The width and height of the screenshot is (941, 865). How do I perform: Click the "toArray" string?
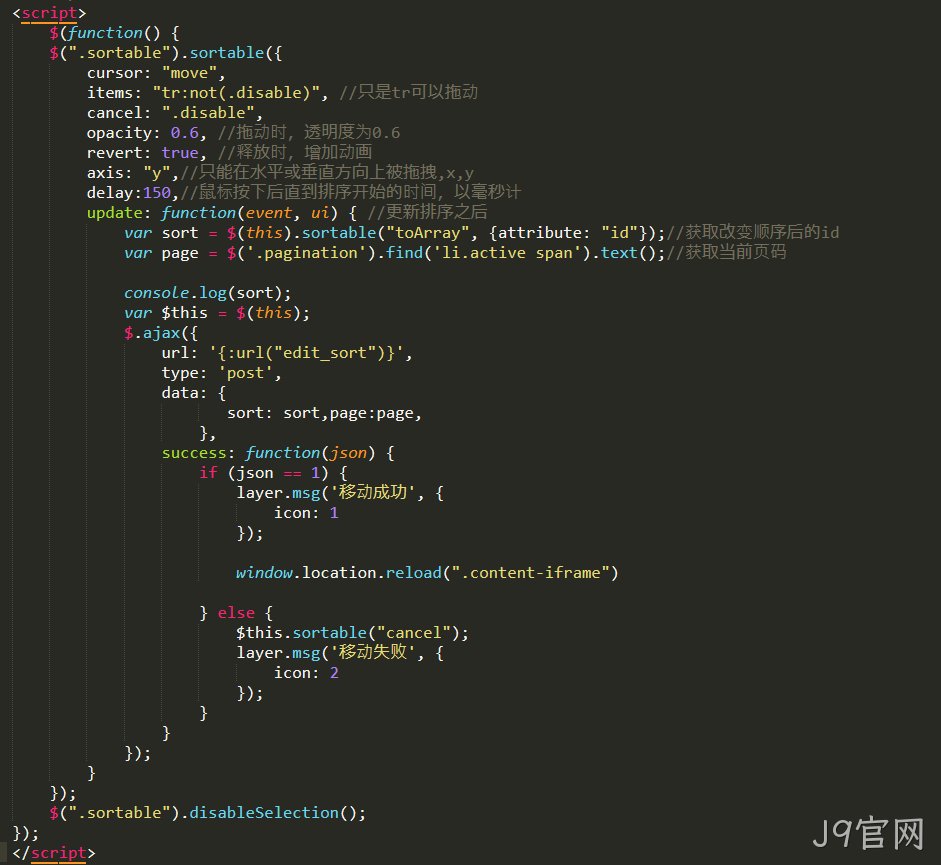click(x=427, y=232)
